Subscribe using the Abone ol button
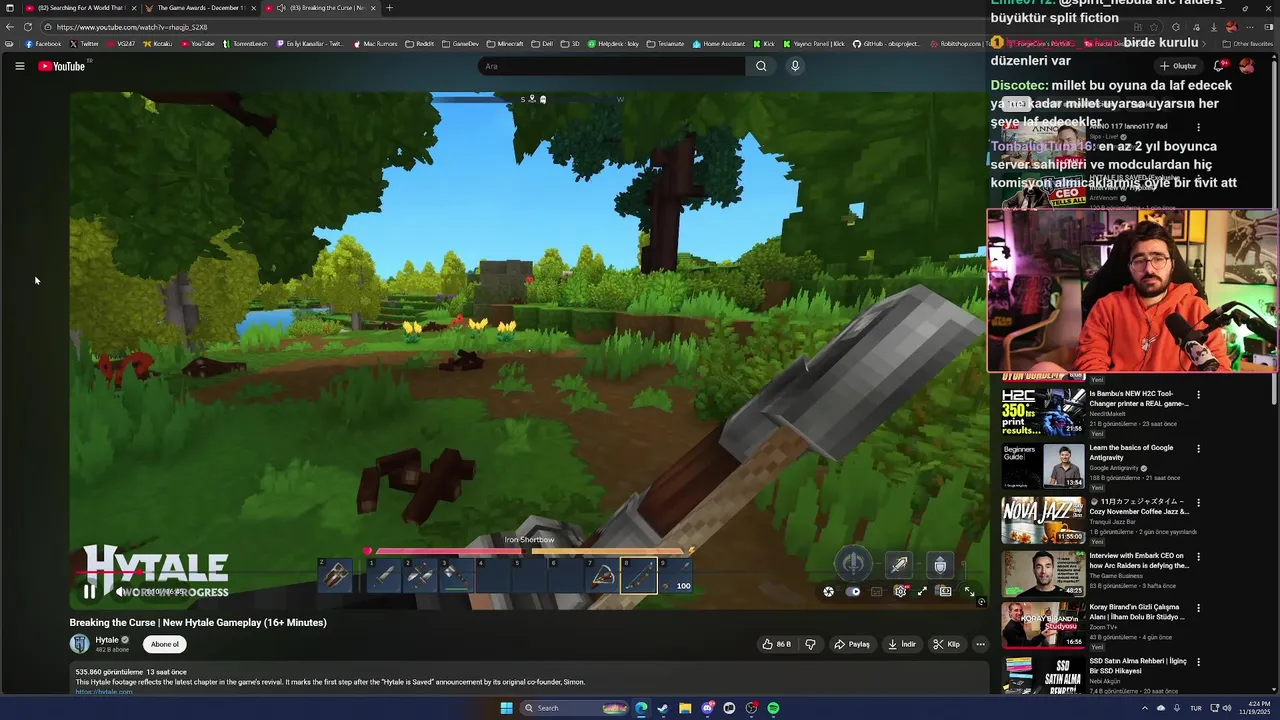The image size is (1280, 720). pyautogui.click(x=165, y=644)
